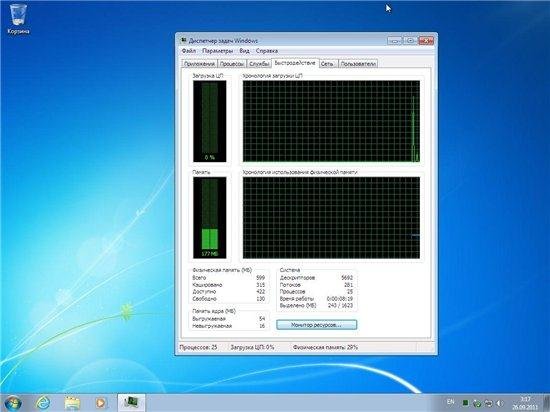Click status bar text Процессов: 25
The height and width of the screenshot is (412, 550).
point(198,347)
